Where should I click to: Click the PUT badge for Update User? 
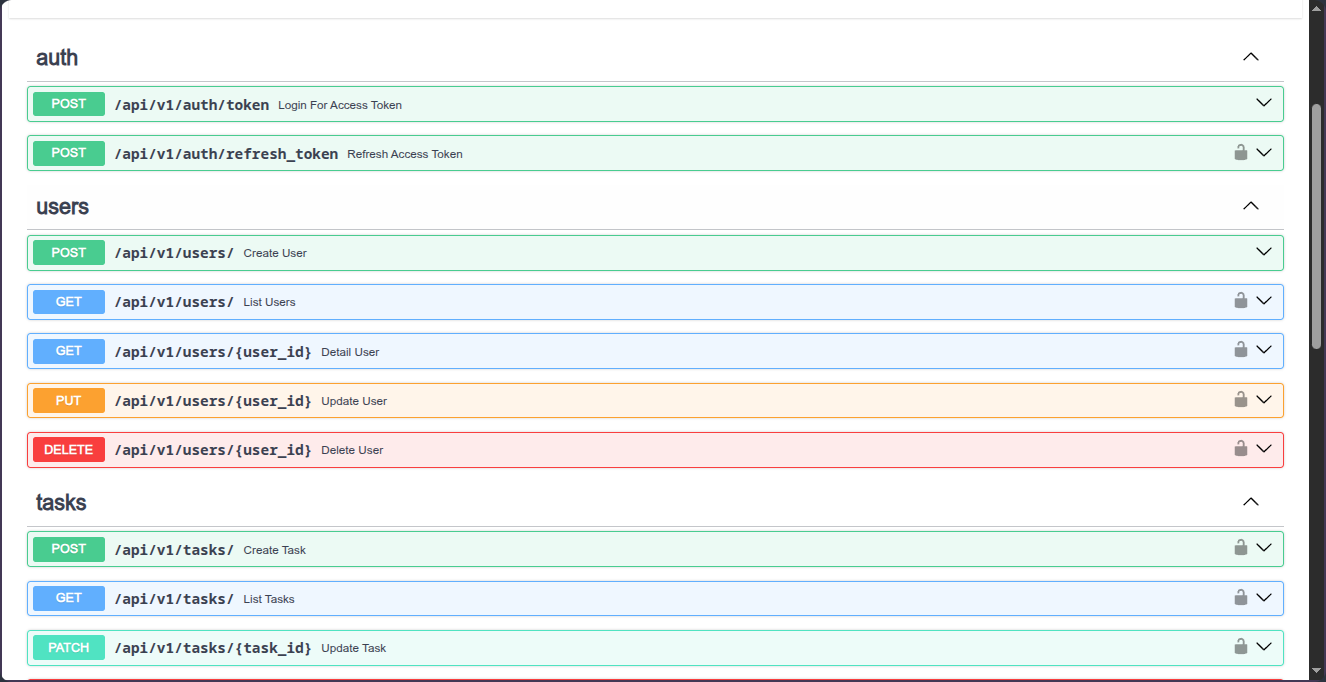(69, 400)
